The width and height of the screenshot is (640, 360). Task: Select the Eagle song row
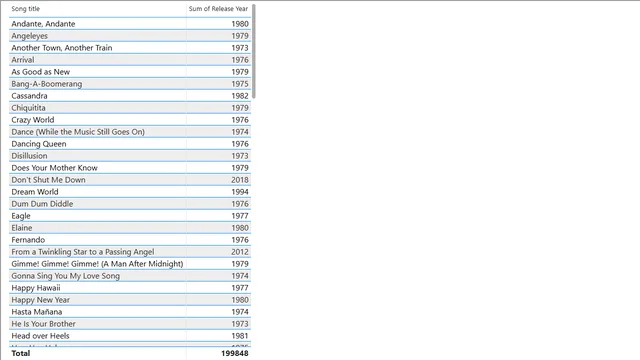coord(130,216)
